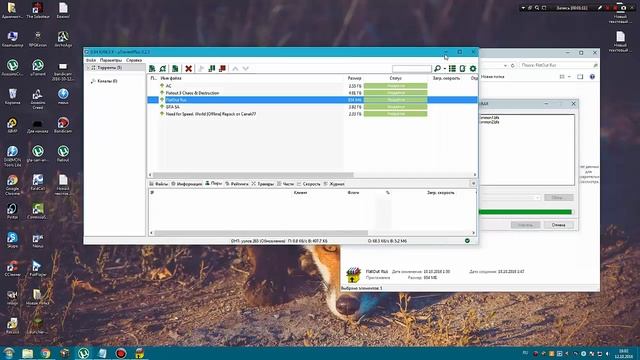Click the Windows Start button
640x360 pixels.
click(9, 353)
